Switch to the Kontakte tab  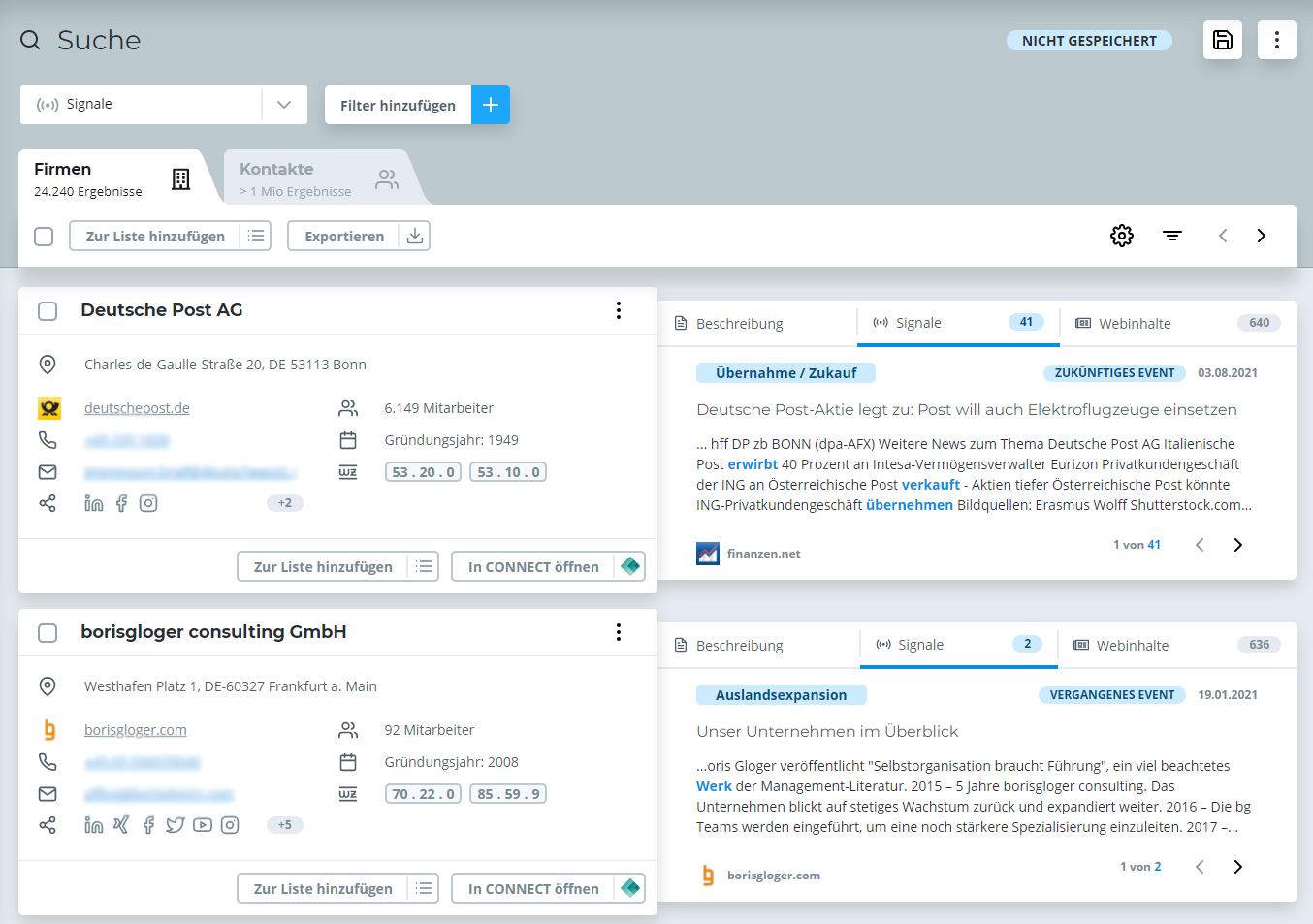click(325, 178)
